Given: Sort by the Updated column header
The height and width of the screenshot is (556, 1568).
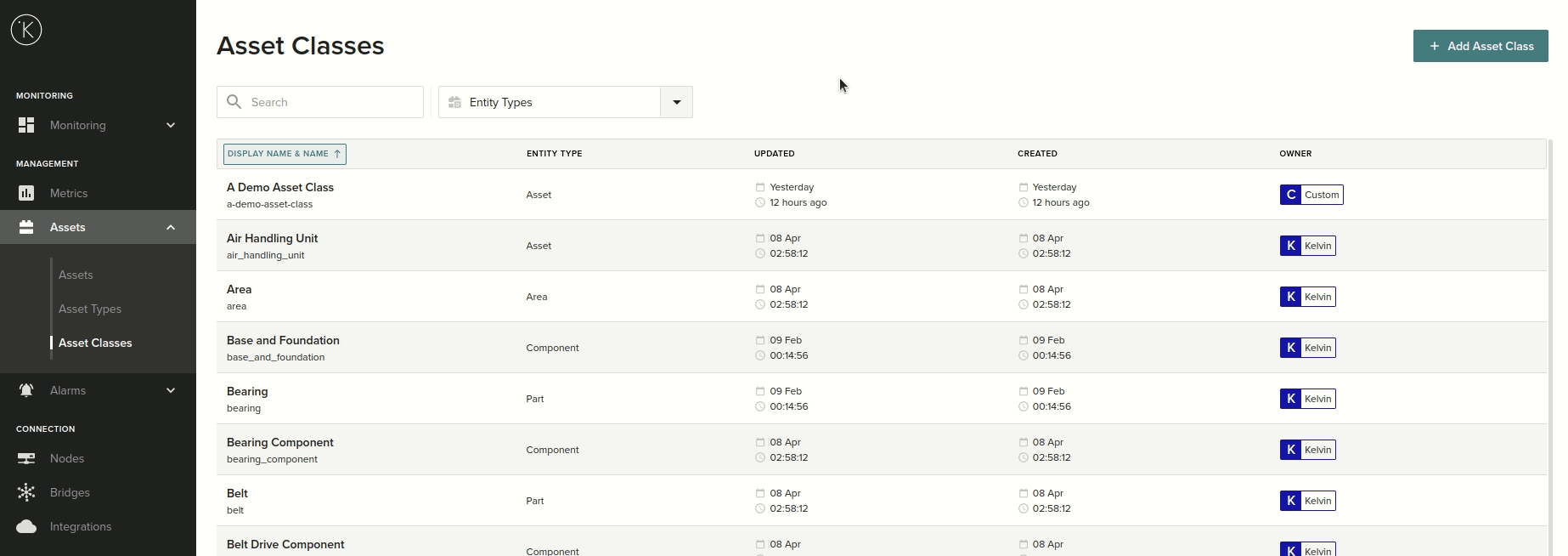Looking at the screenshot, I should (x=774, y=154).
